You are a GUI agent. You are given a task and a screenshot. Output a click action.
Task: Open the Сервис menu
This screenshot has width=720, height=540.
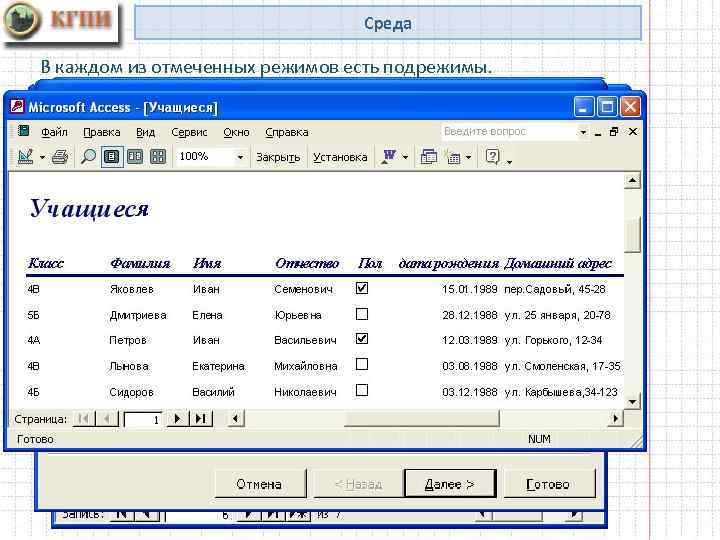[189, 132]
